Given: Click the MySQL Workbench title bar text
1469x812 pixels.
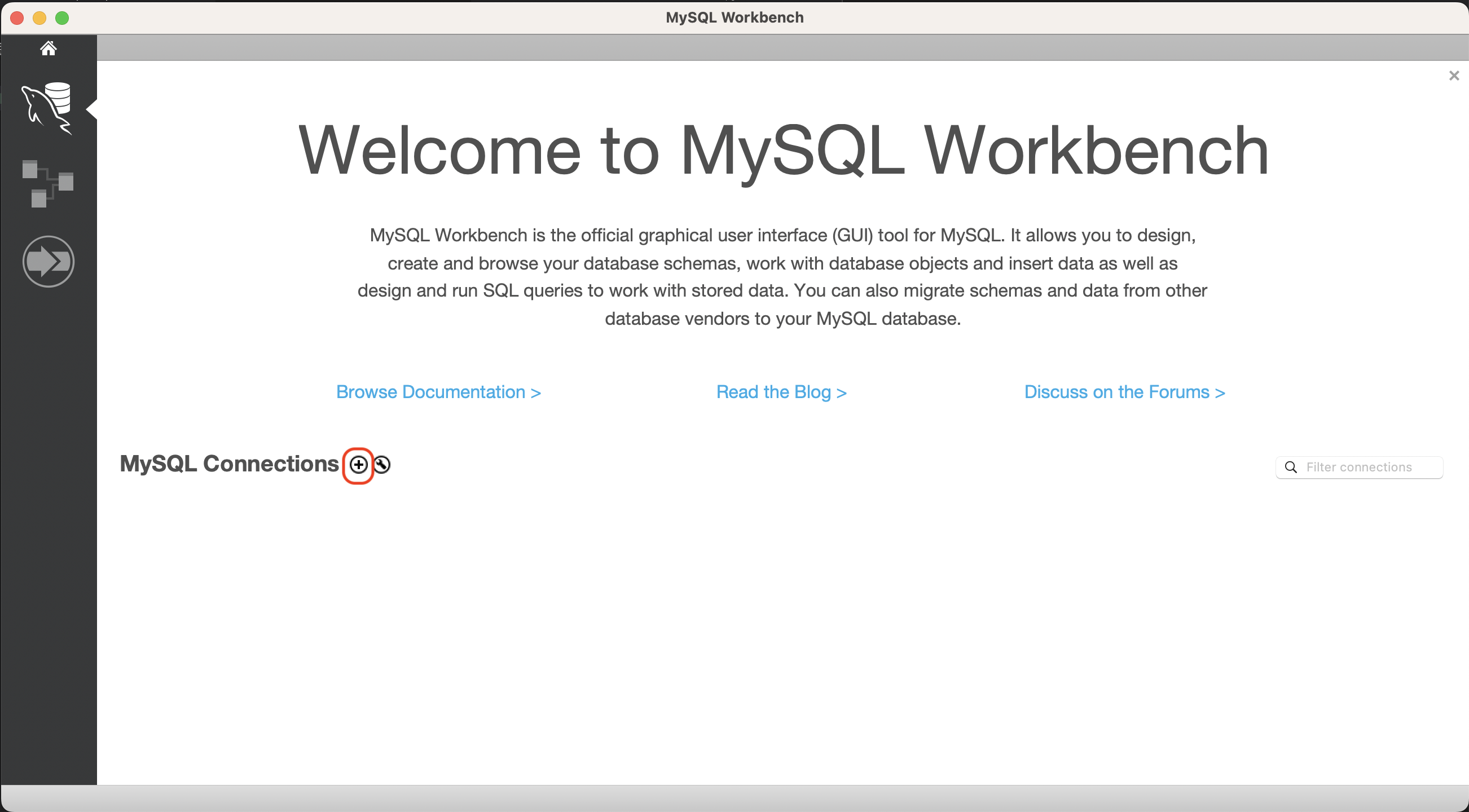Looking at the screenshot, I should [734, 17].
